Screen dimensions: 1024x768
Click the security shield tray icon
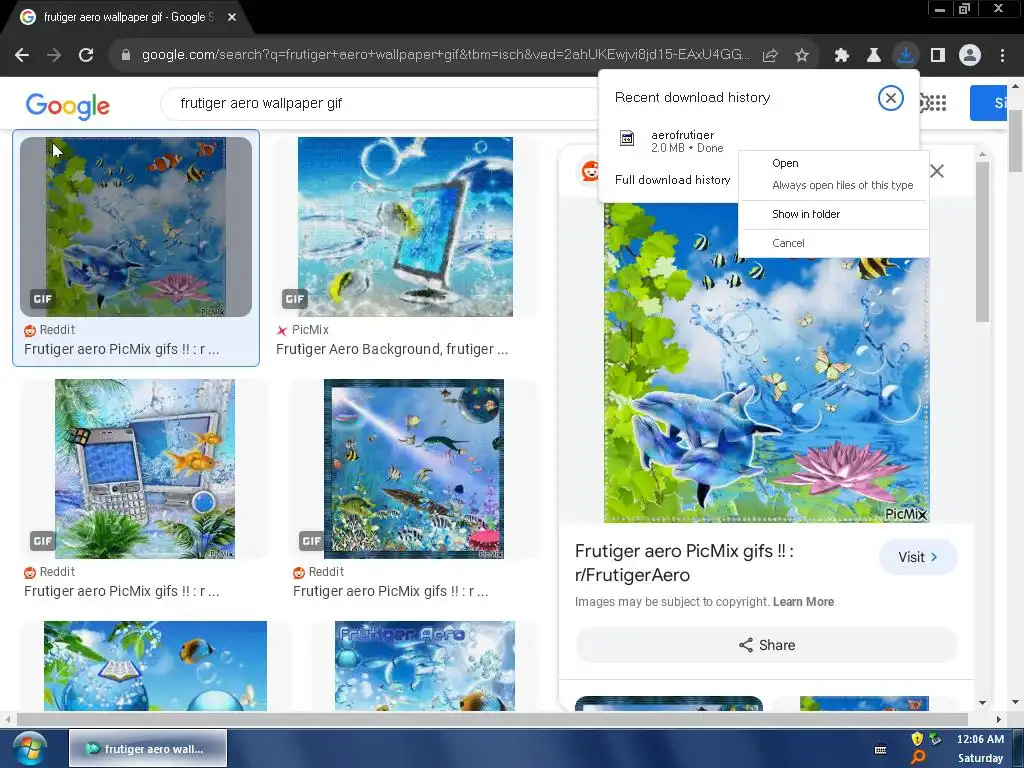coord(917,739)
